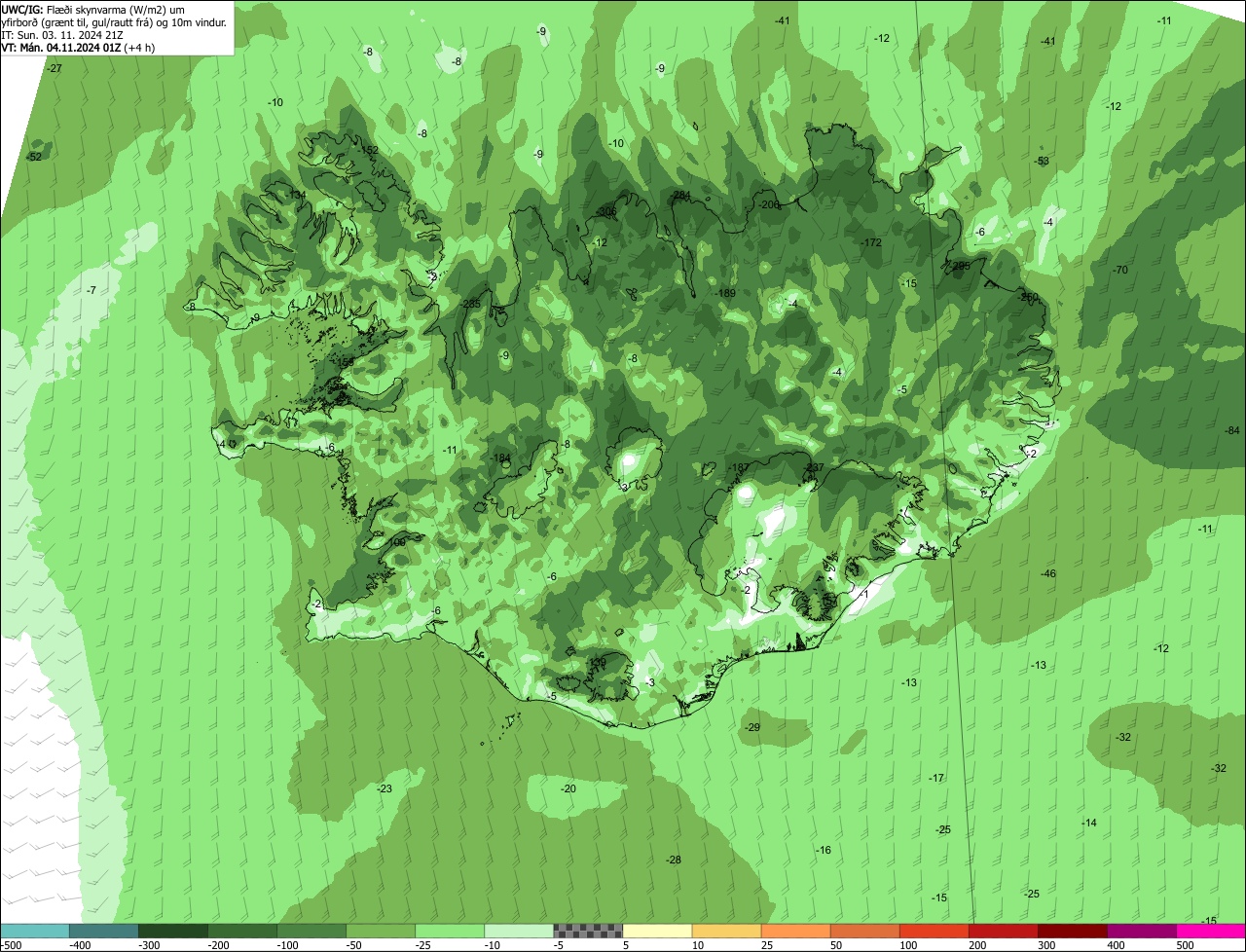1246x952 pixels.
Task: Click the '-284' value label on the map
Action: [x=680, y=196]
